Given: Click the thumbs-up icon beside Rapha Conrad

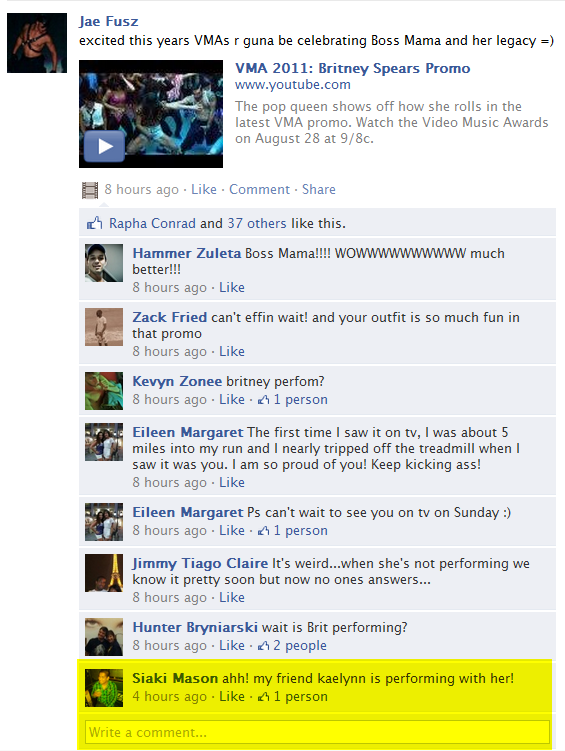Looking at the screenshot, I should click(94, 223).
